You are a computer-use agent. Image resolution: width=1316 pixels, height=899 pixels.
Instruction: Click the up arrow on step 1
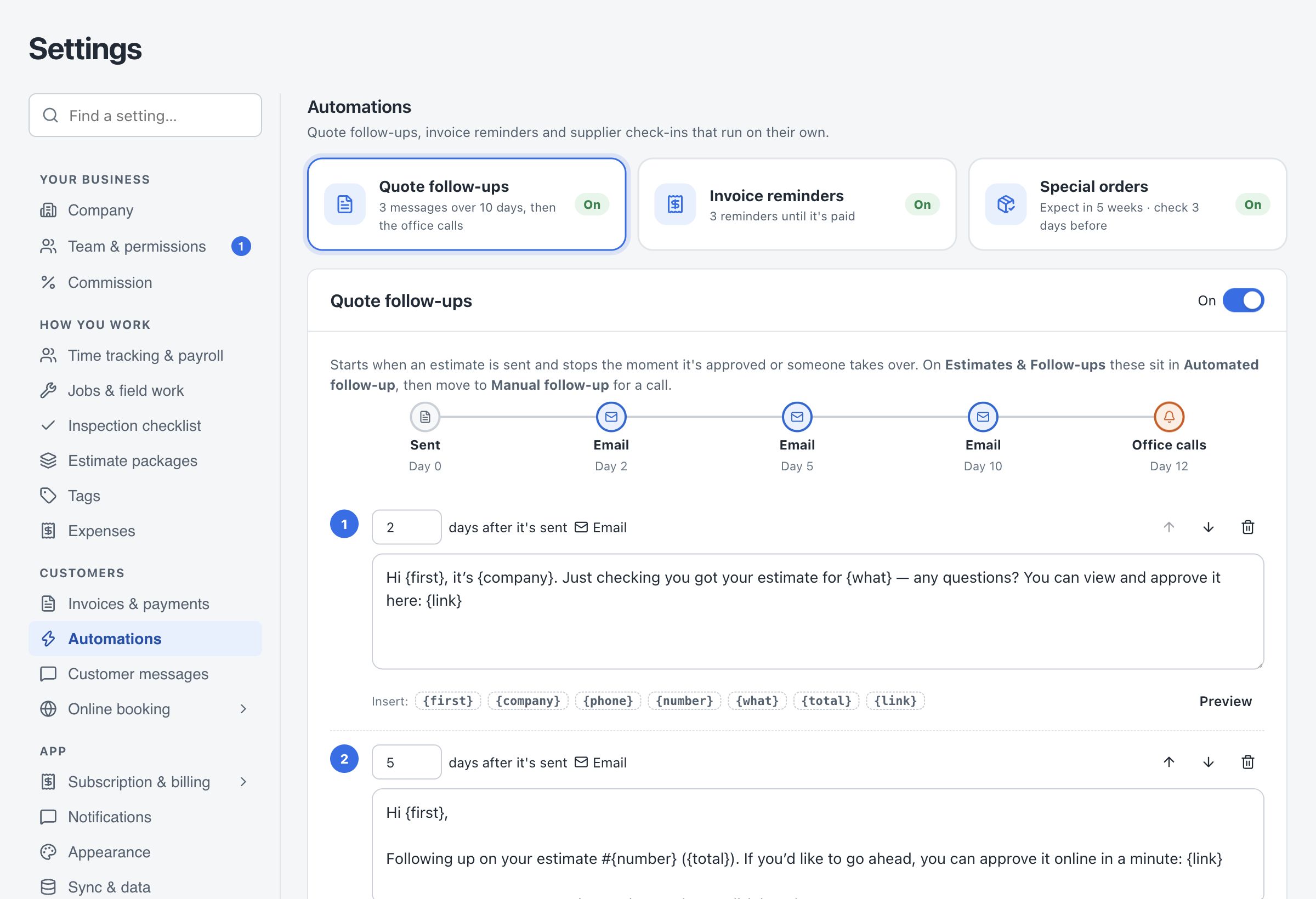click(1168, 527)
